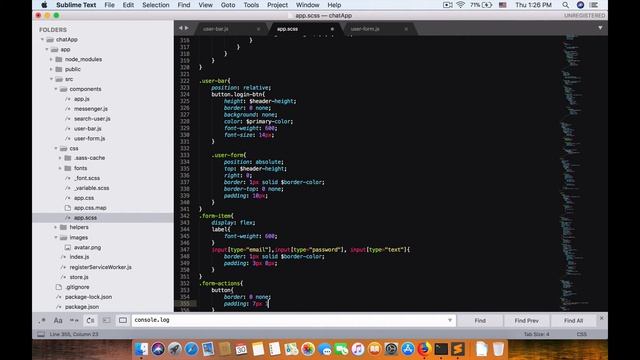Open messenger.js in sidebar

(x=91, y=109)
